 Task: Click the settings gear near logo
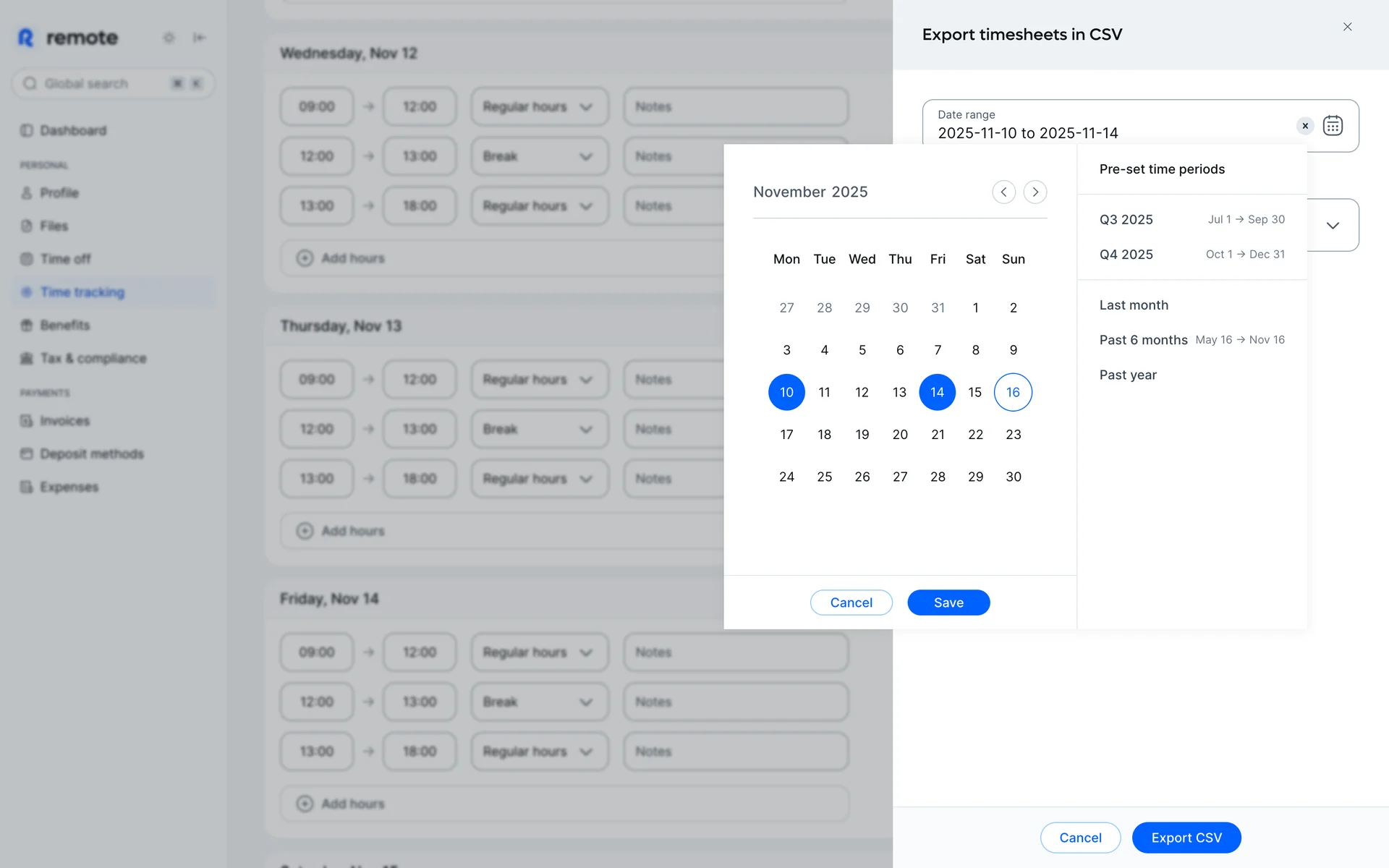coord(169,38)
